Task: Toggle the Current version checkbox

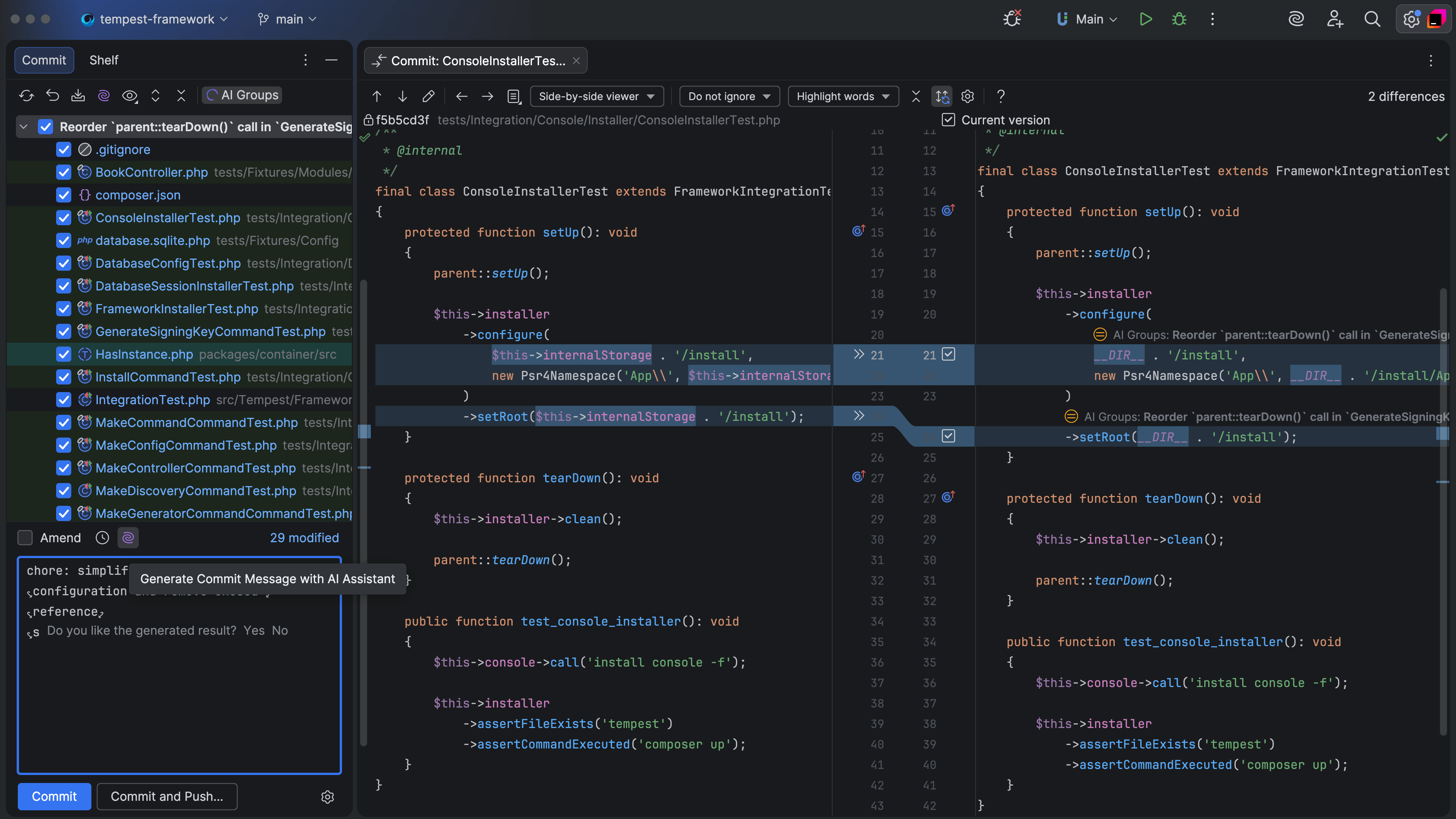Action: coord(948,119)
